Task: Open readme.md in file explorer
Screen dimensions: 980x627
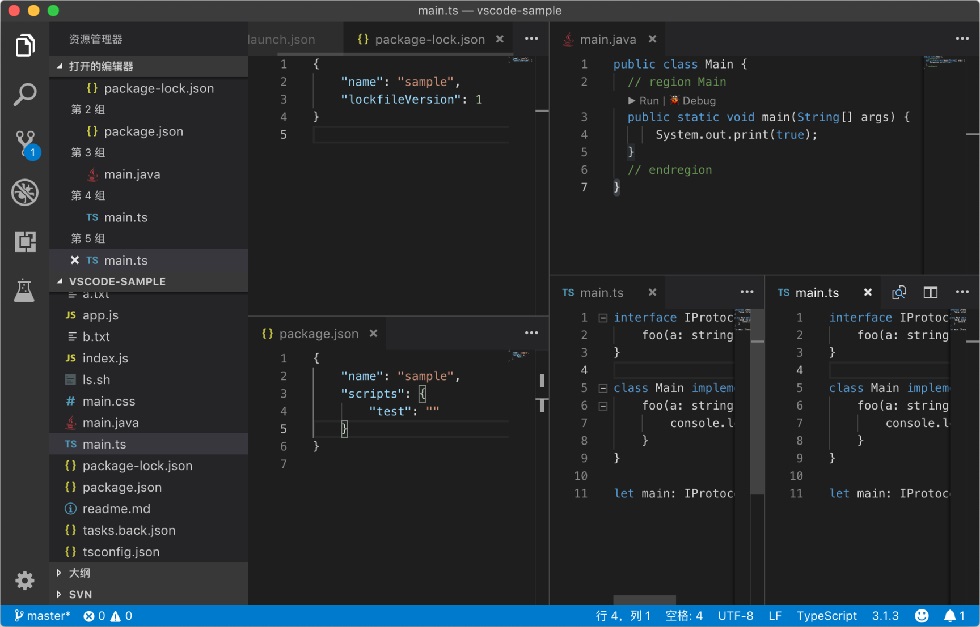Action: pyautogui.click(x=149, y=509)
